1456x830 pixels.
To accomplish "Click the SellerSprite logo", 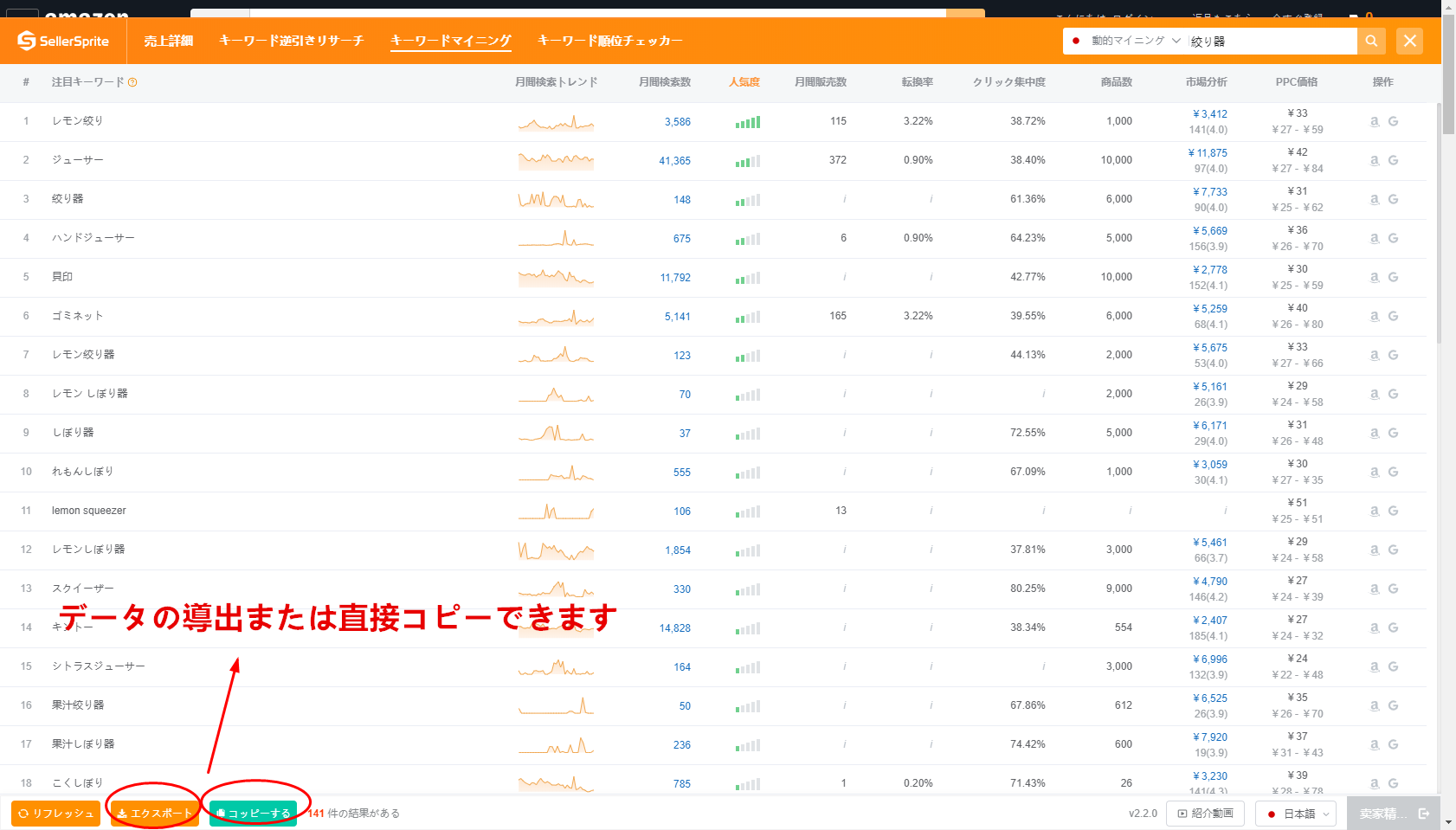I will (63, 41).
